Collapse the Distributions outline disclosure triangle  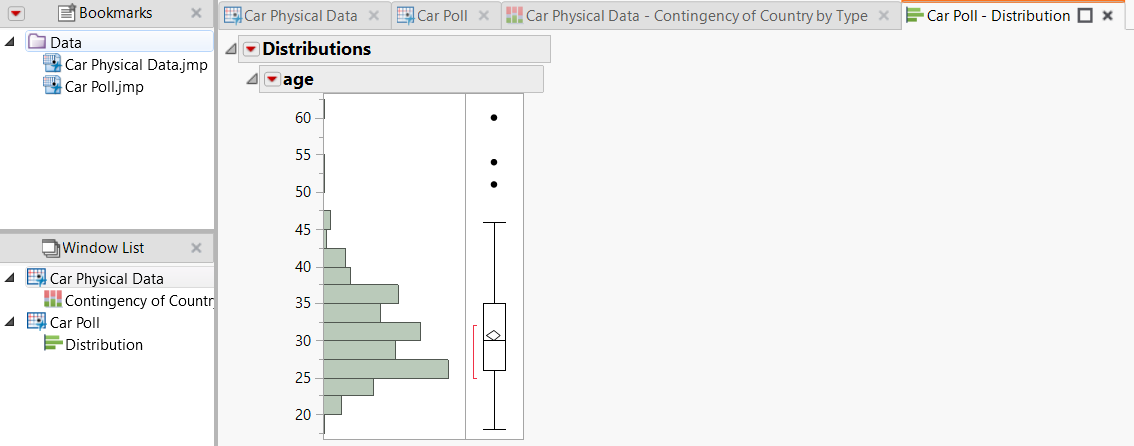point(232,49)
